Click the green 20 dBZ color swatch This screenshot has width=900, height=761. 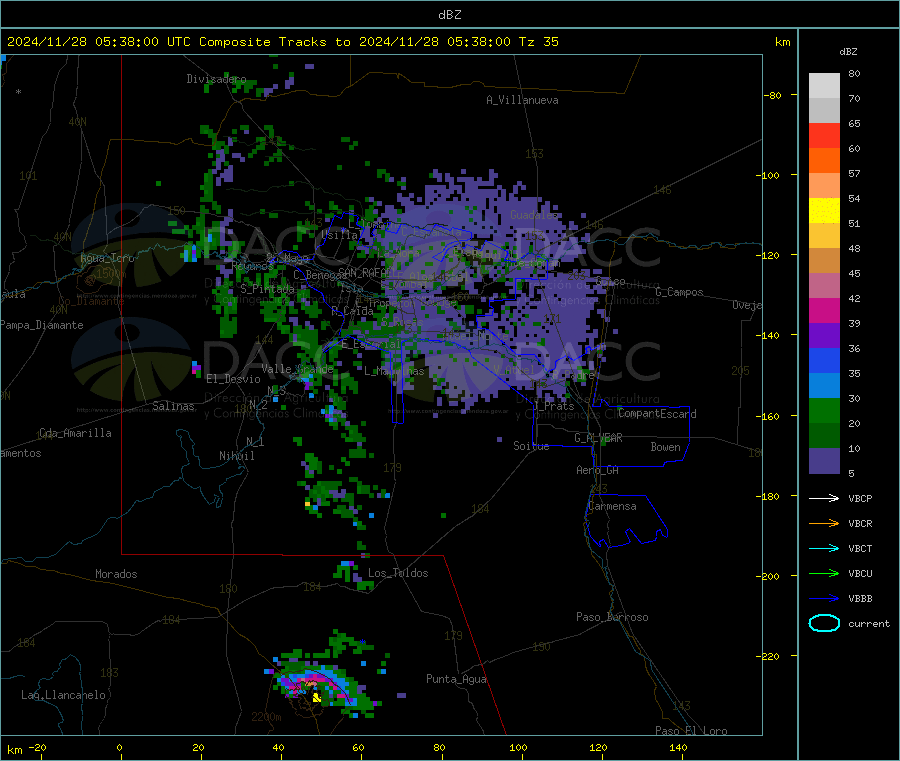click(824, 410)
